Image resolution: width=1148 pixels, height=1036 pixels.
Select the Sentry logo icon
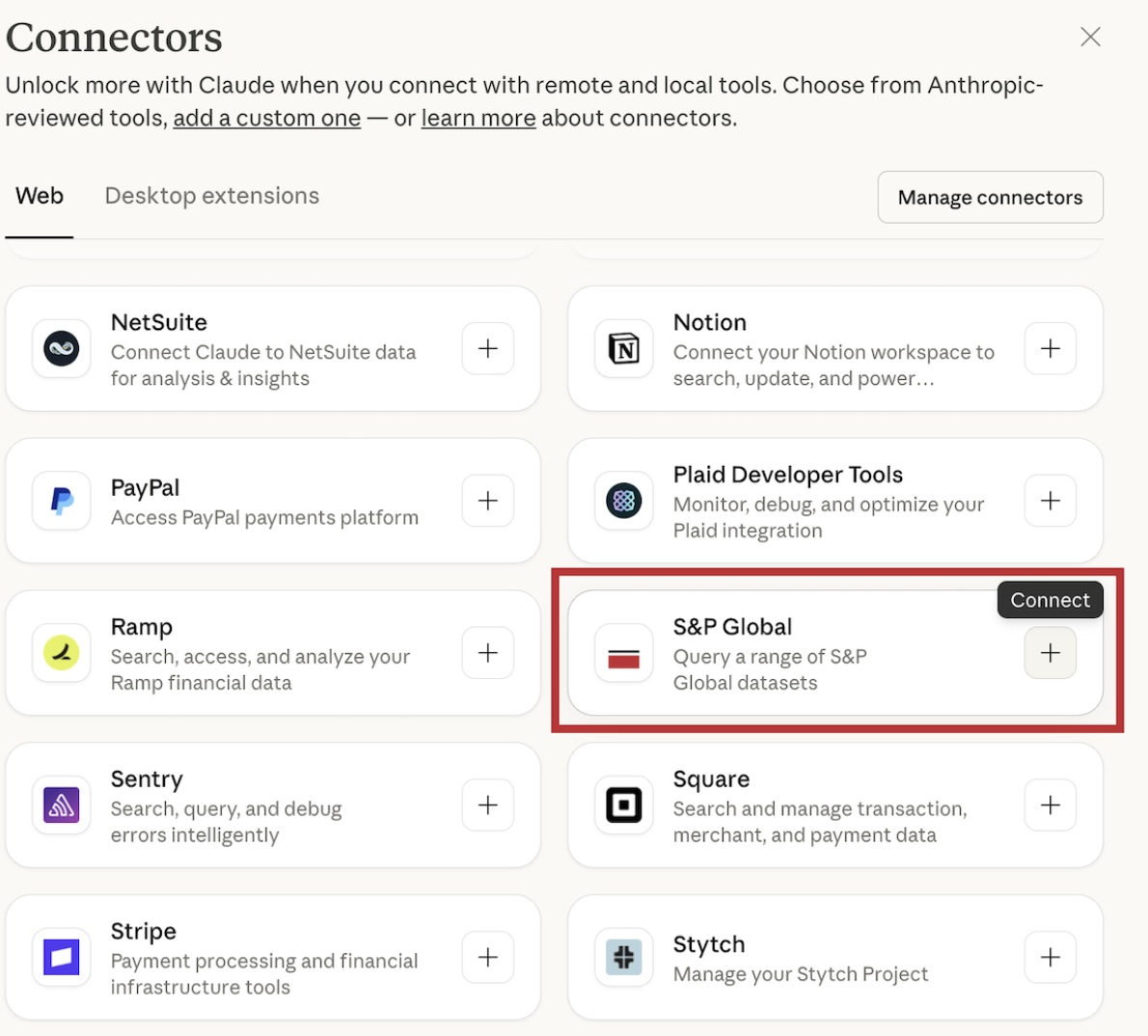tap(62, 805)
